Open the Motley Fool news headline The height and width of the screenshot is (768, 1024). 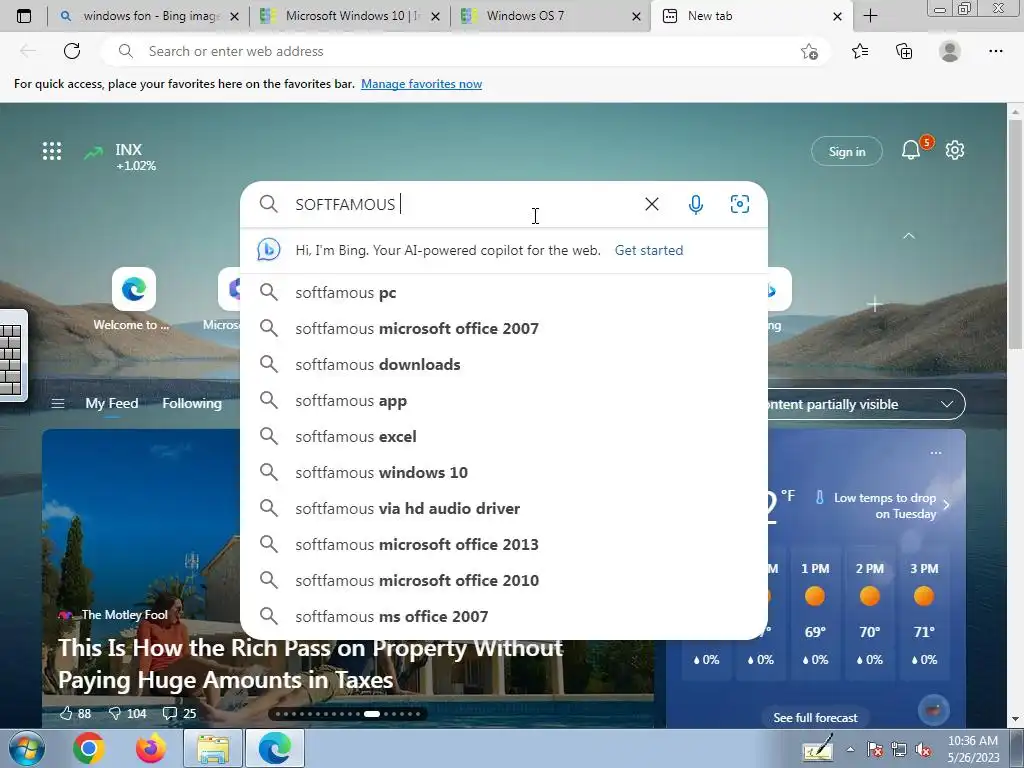click(310, 664)
